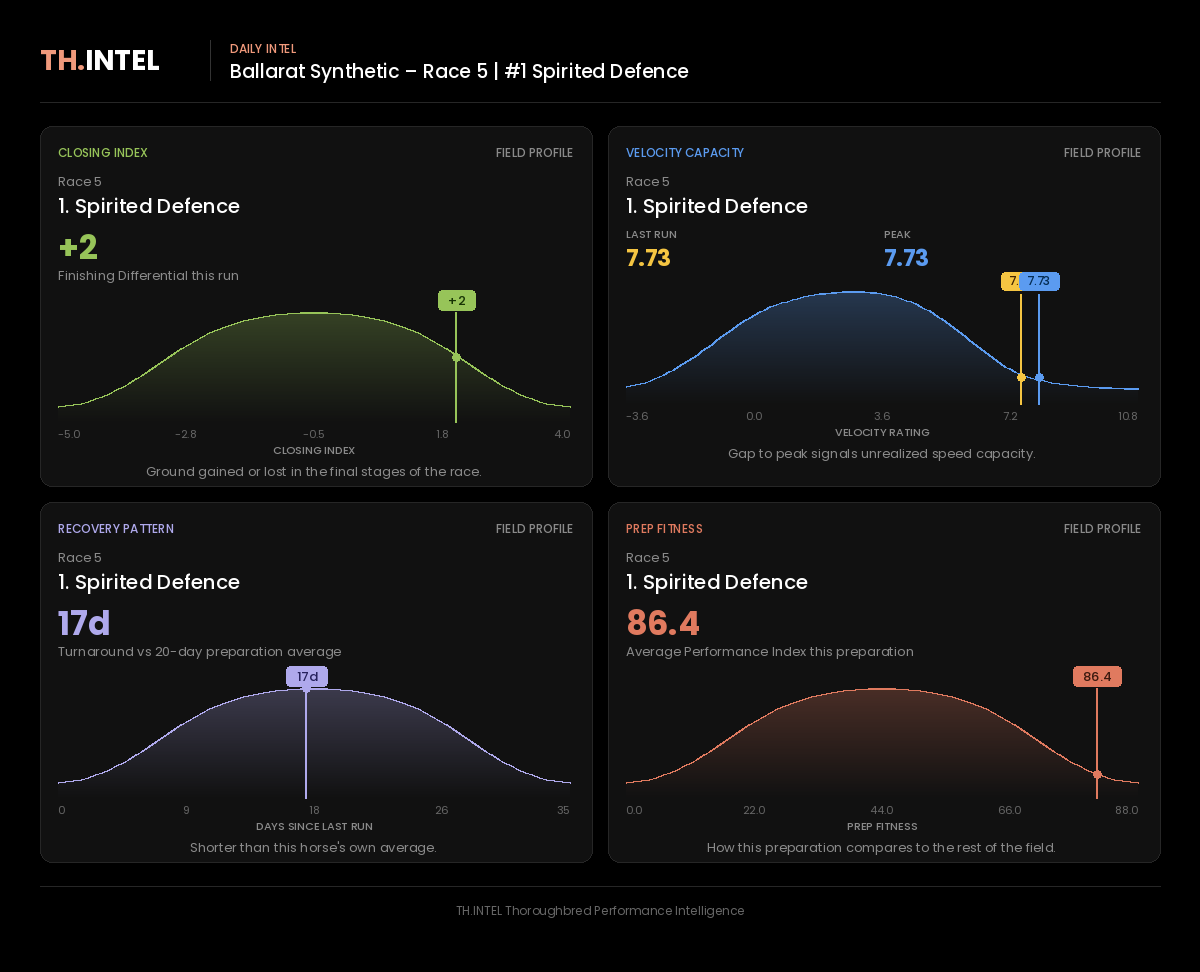Image resolution: width=1200 pixels, height=972 pixels.
Task: Click the DAYS SINCE LAST RUN axis title
Action: (314, 827)
